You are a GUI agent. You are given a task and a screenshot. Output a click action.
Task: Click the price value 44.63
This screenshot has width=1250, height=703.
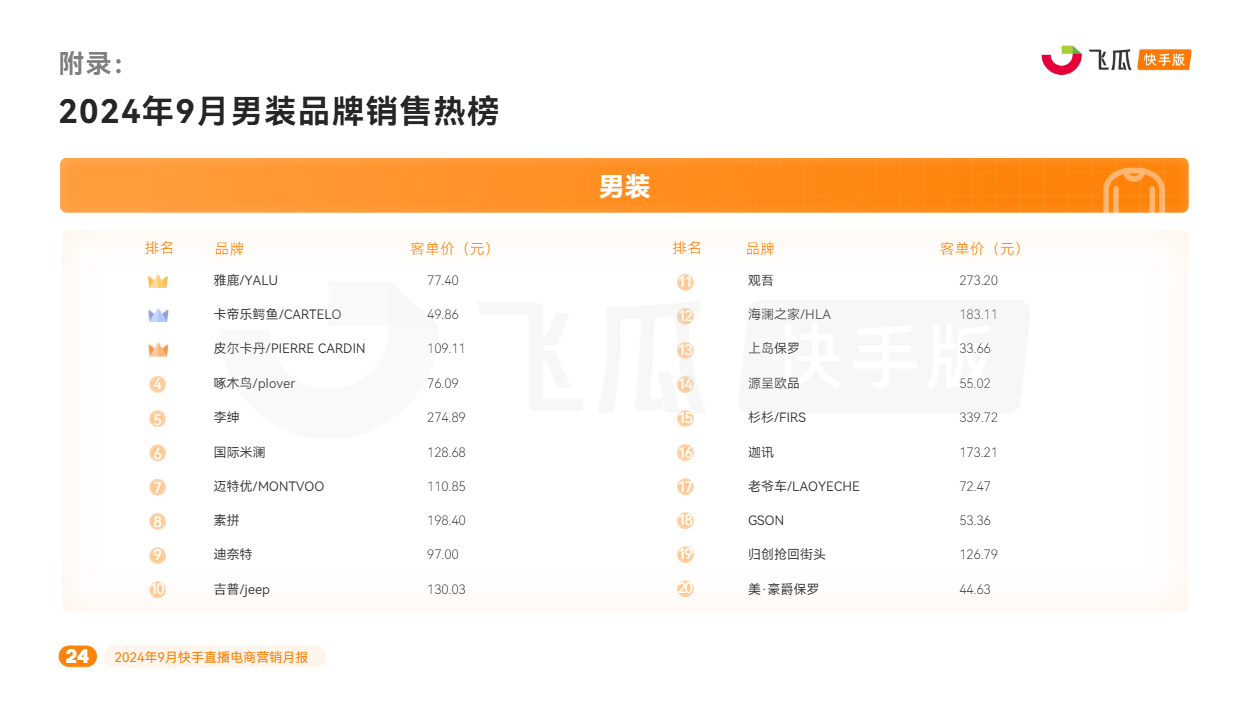click(x=975, y=590)
